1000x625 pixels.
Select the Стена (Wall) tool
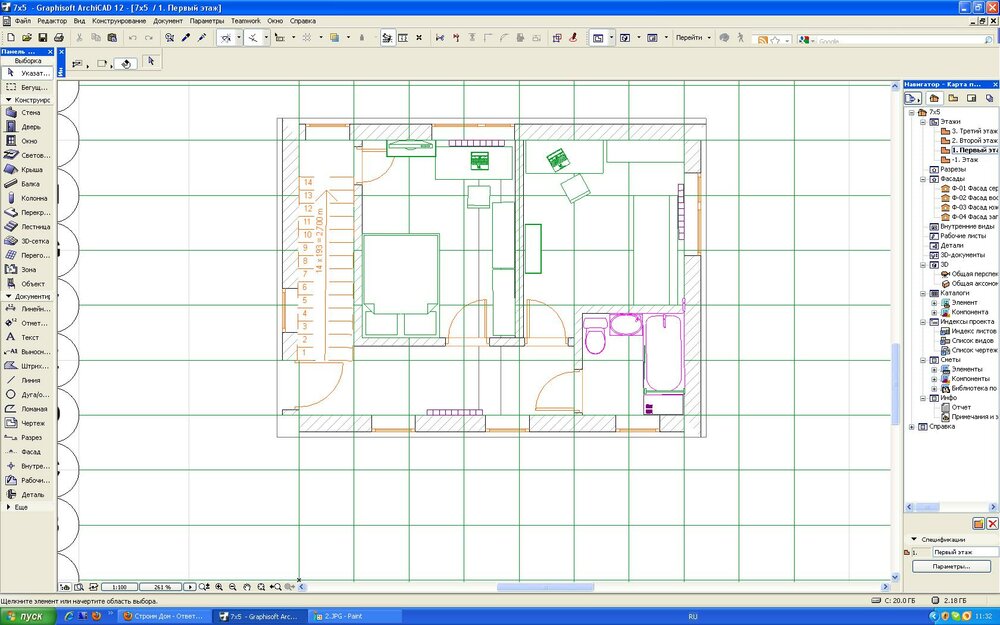[x=29, y=113]
